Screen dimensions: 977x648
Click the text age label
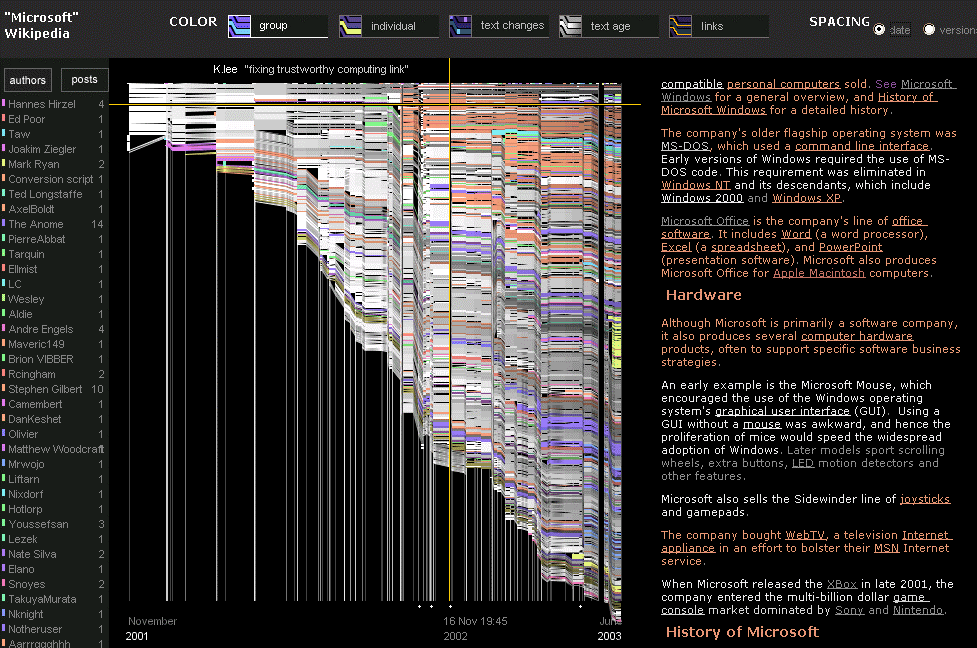click(611, 26)
